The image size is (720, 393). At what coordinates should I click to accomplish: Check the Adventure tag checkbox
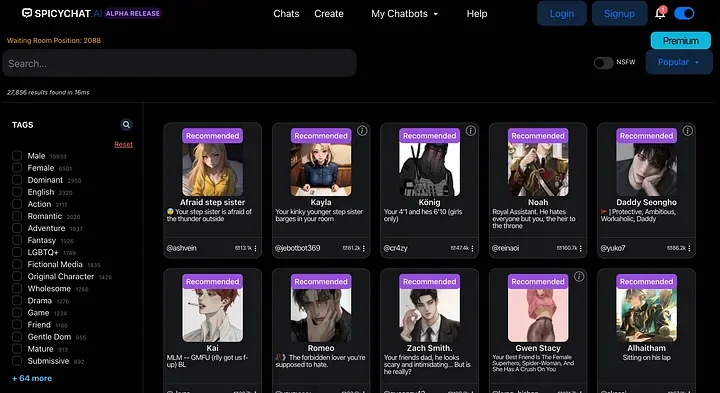pyautogui.click(x=17, y=228)
